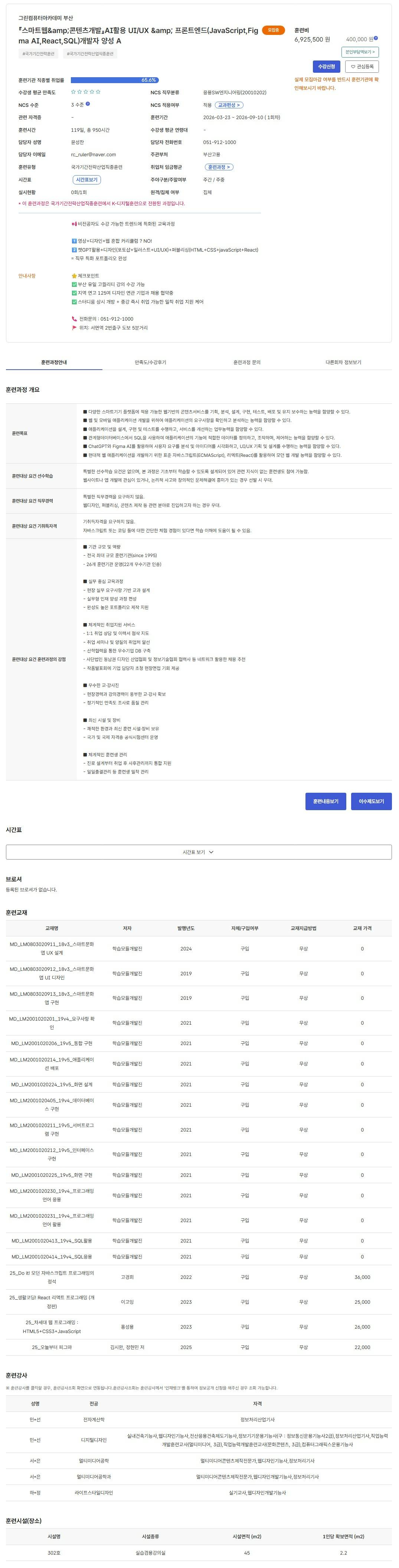
Task: Click instructor 민*선 with 전자계산학 major
Action: [35, 1420]
